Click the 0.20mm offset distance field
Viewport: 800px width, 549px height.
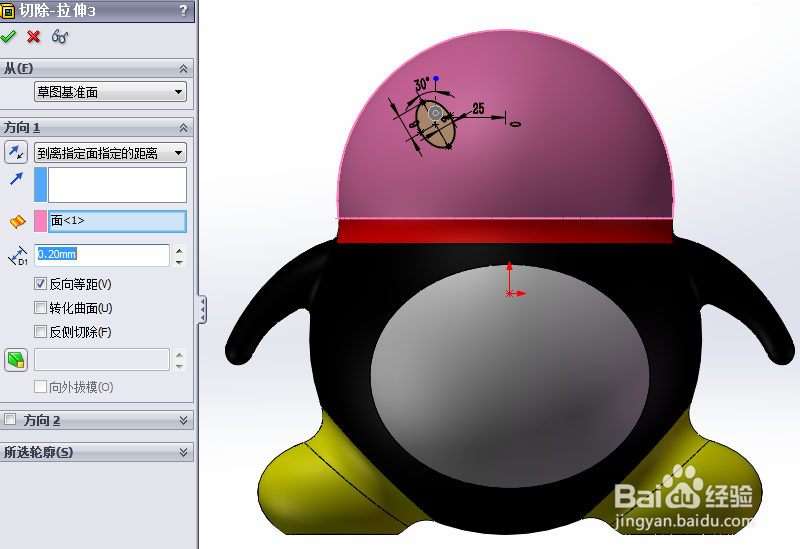pos(102,255)
